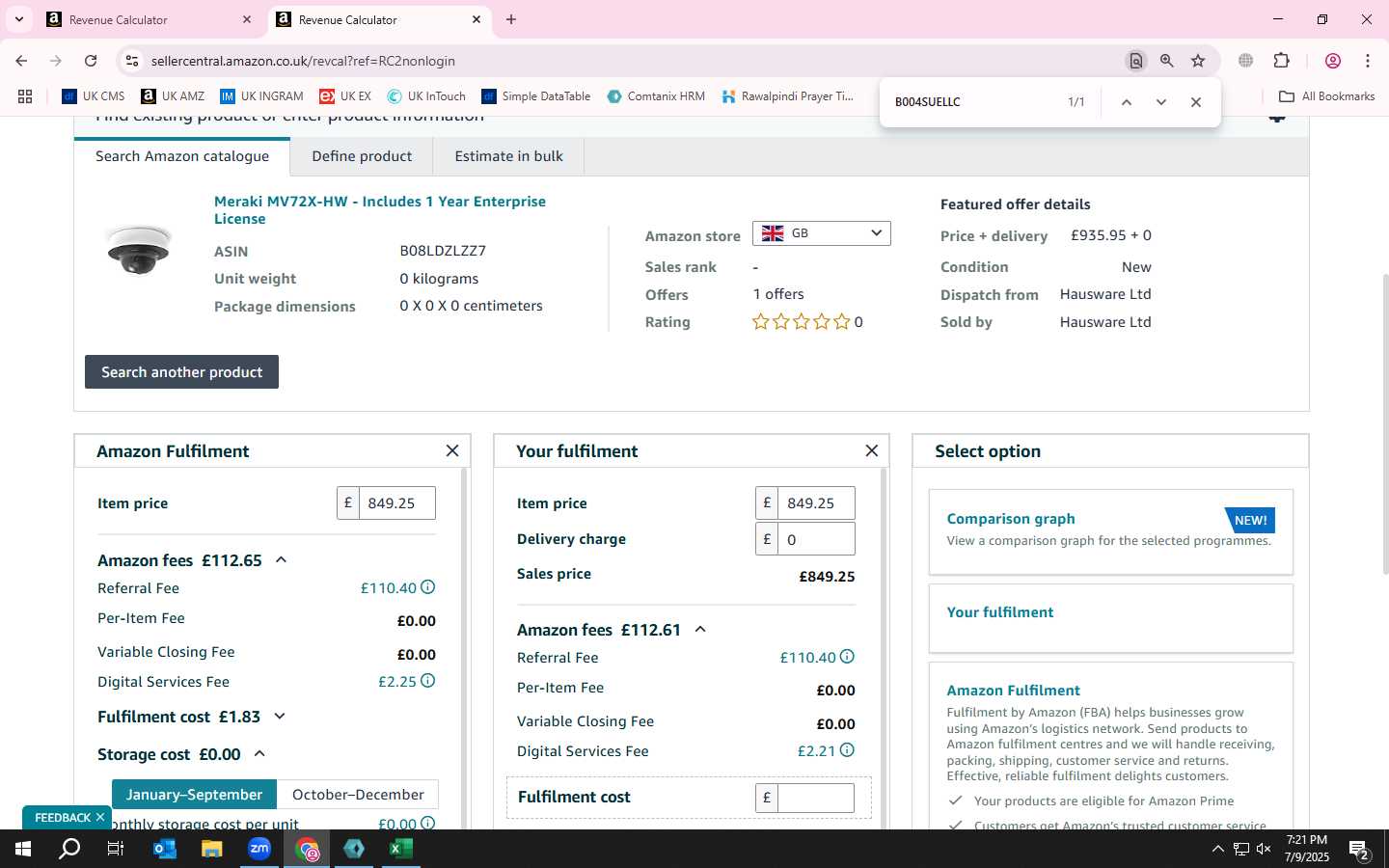Viewport: 1389px width, 868px height.
Task: Open Excel from the taskbar
Action: 401,849
